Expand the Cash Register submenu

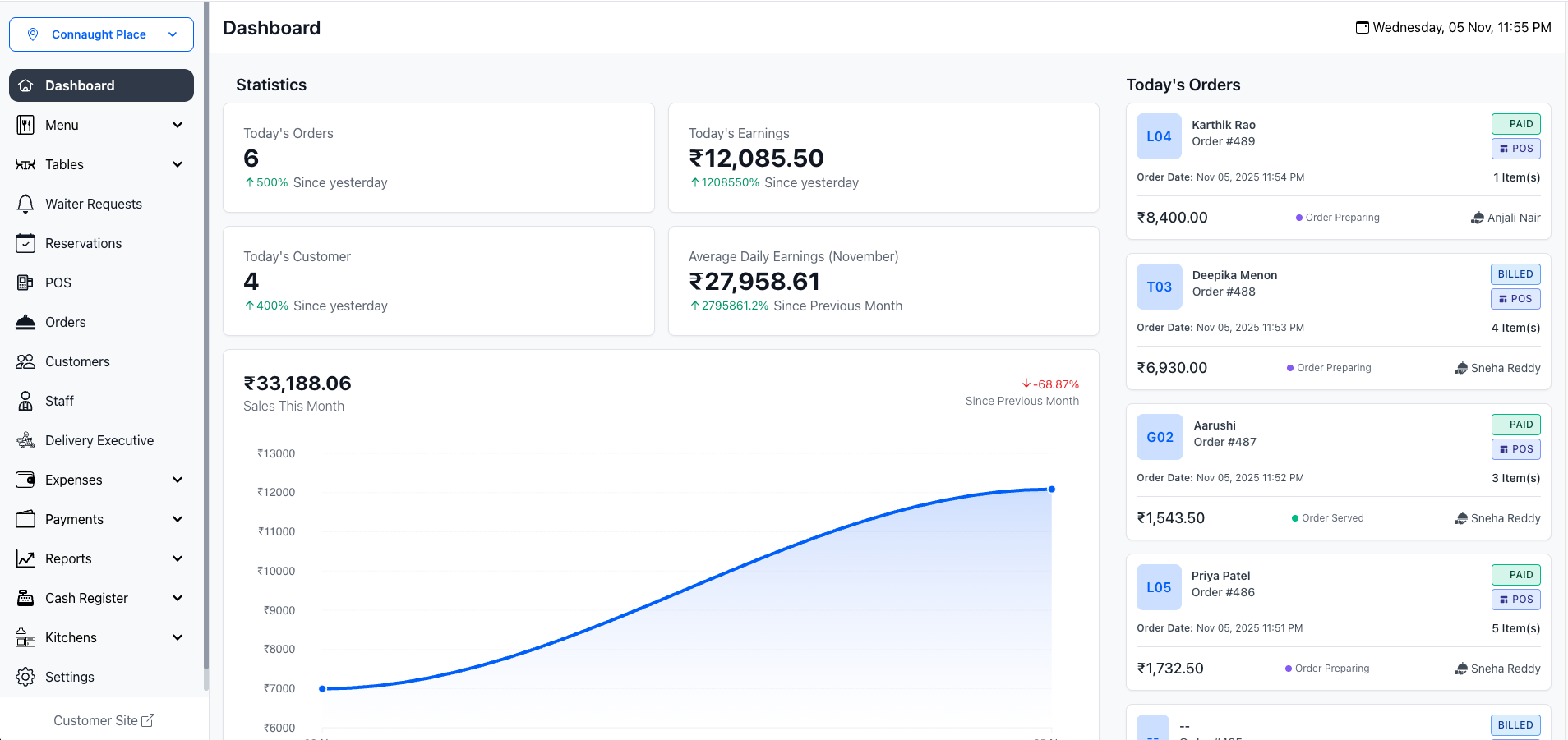(x=178, y=598)
